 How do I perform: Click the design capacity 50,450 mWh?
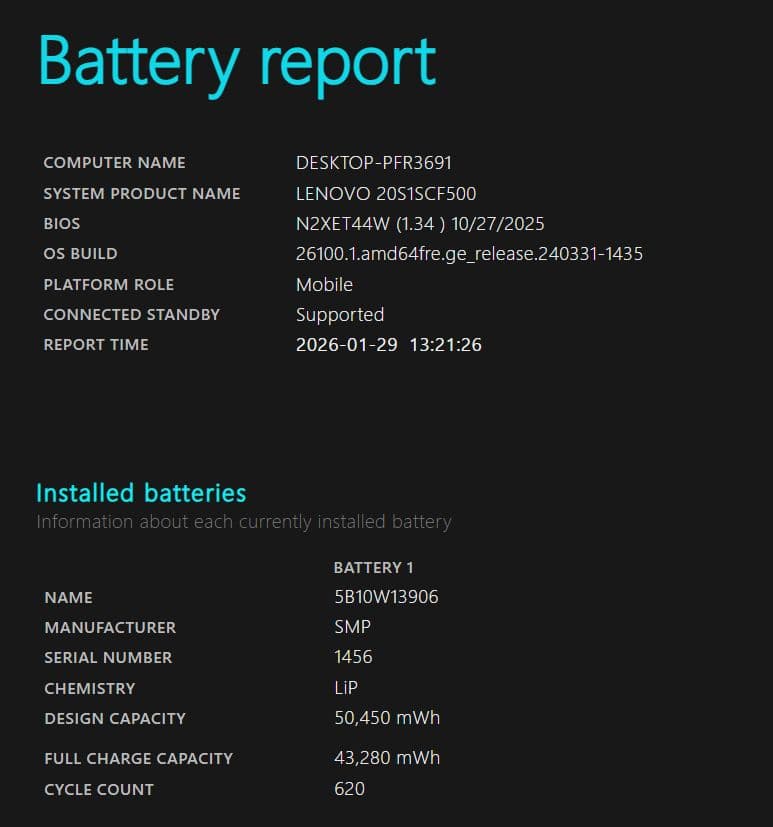(386, 718)
